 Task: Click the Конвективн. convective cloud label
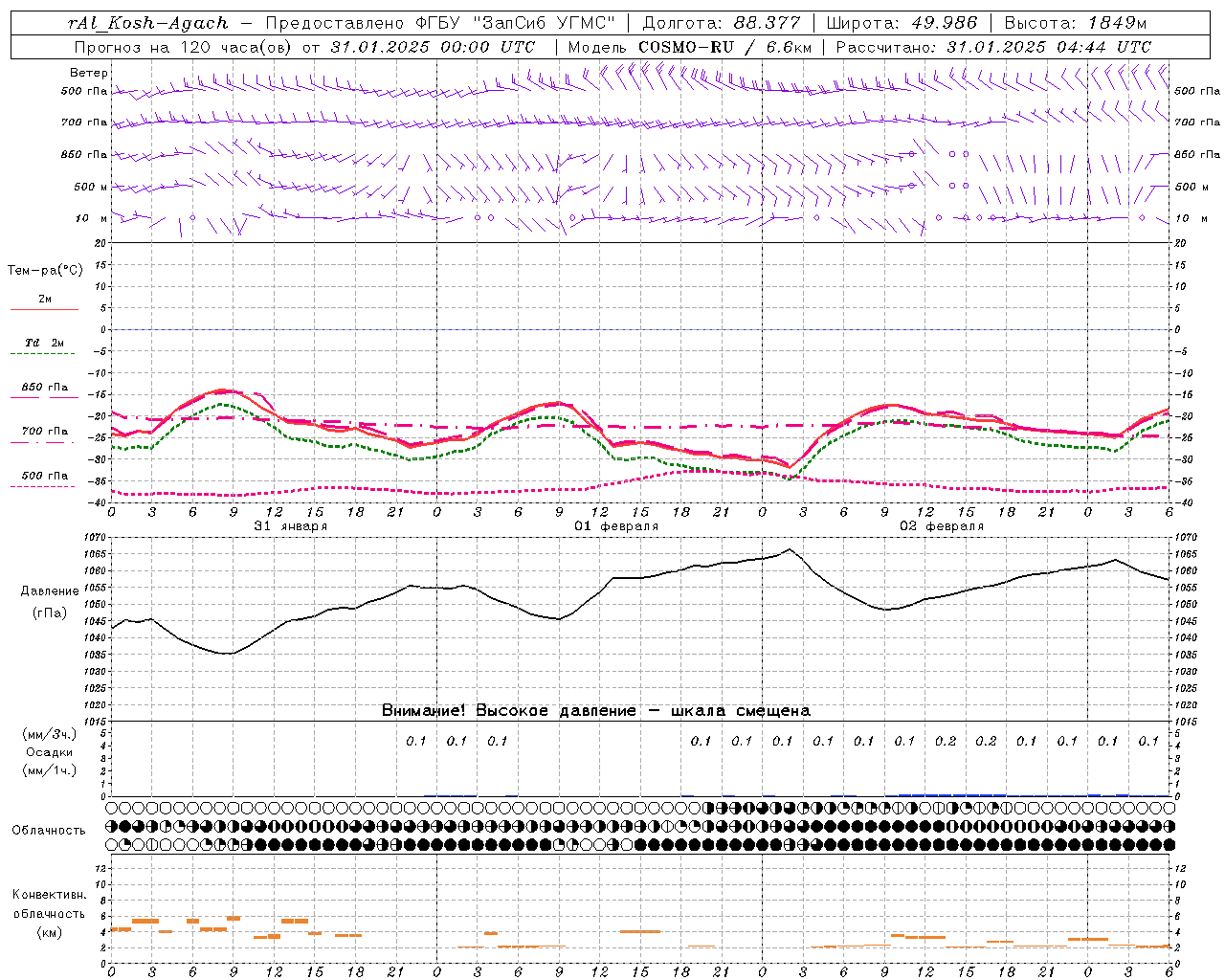coord(49,895)
